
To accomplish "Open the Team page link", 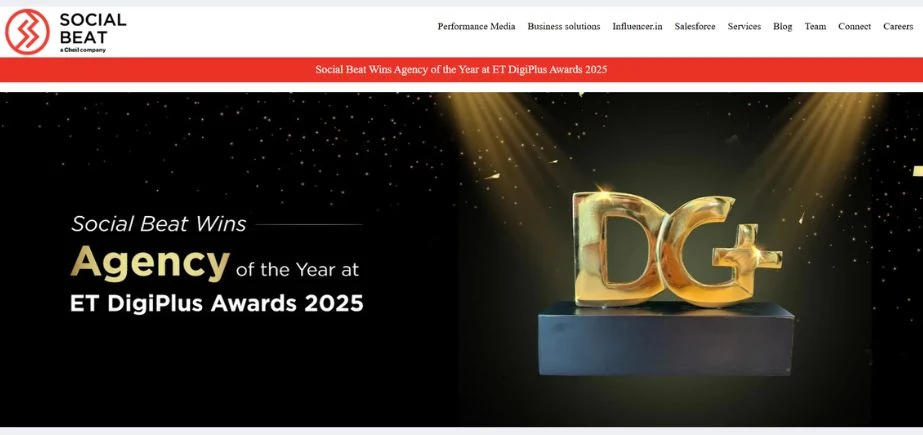I will pos(815,26).
